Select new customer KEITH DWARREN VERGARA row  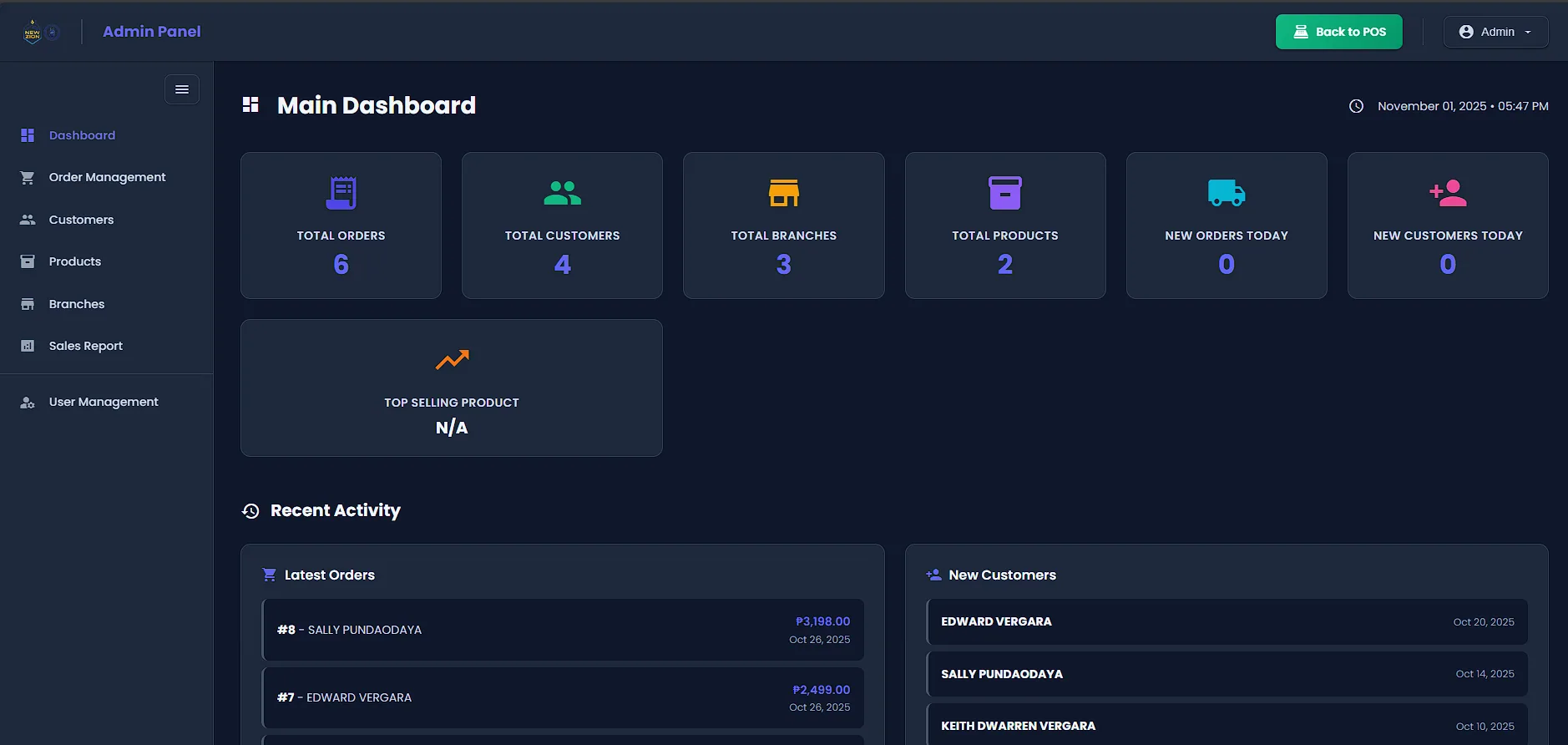coord(1227,725)
